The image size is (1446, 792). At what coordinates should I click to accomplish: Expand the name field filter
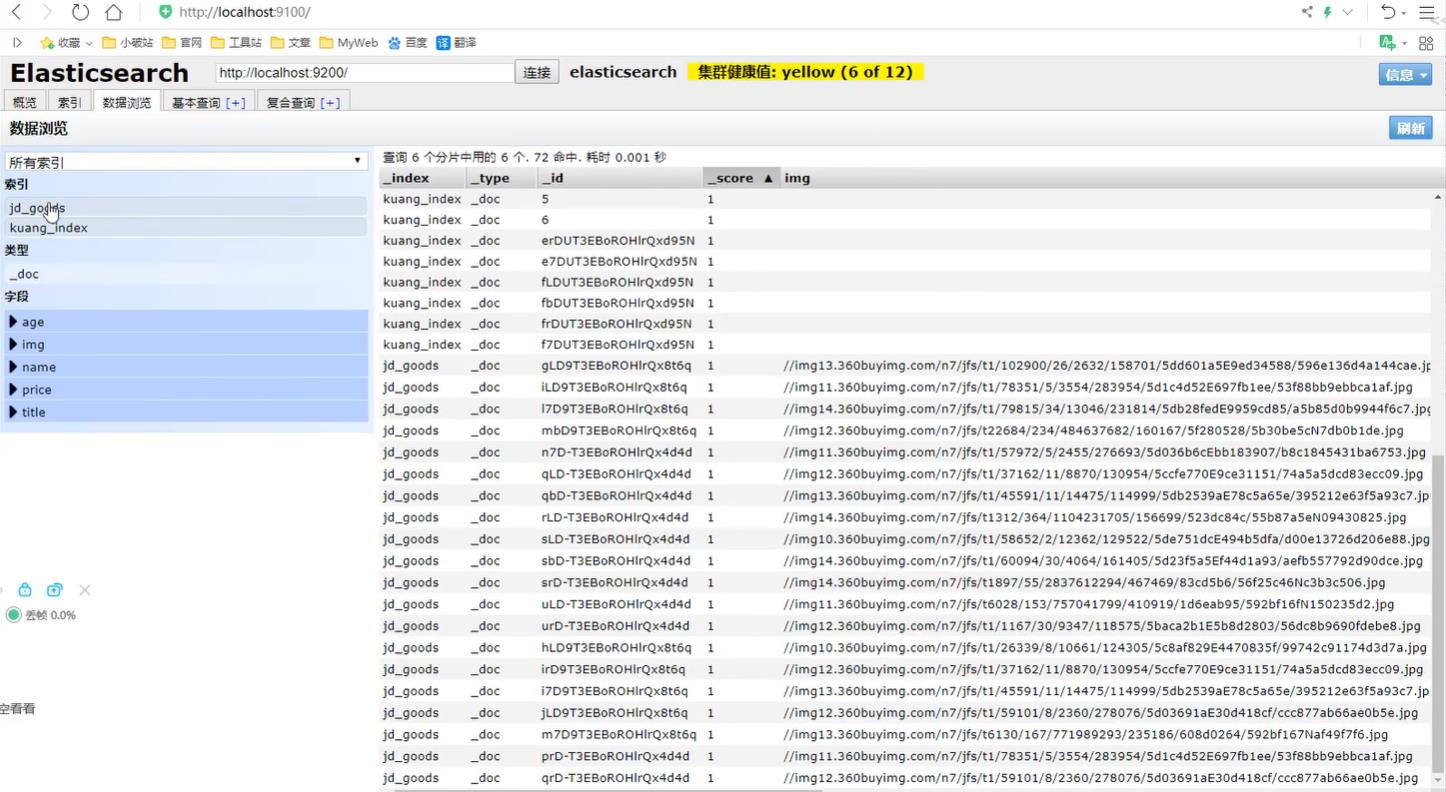[x=186, y=367]
